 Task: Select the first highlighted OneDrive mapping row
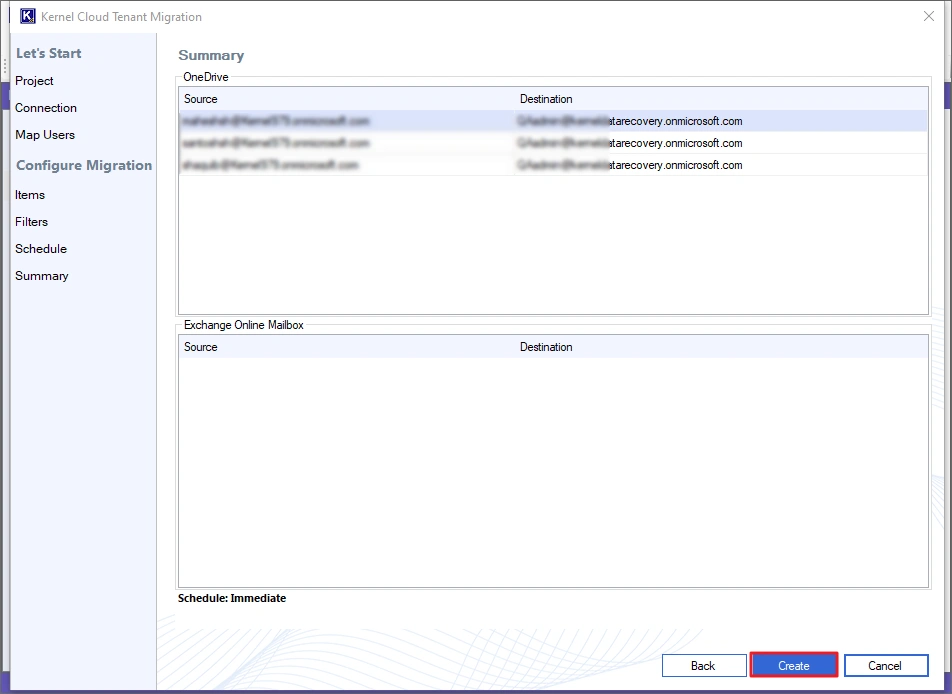552,121
